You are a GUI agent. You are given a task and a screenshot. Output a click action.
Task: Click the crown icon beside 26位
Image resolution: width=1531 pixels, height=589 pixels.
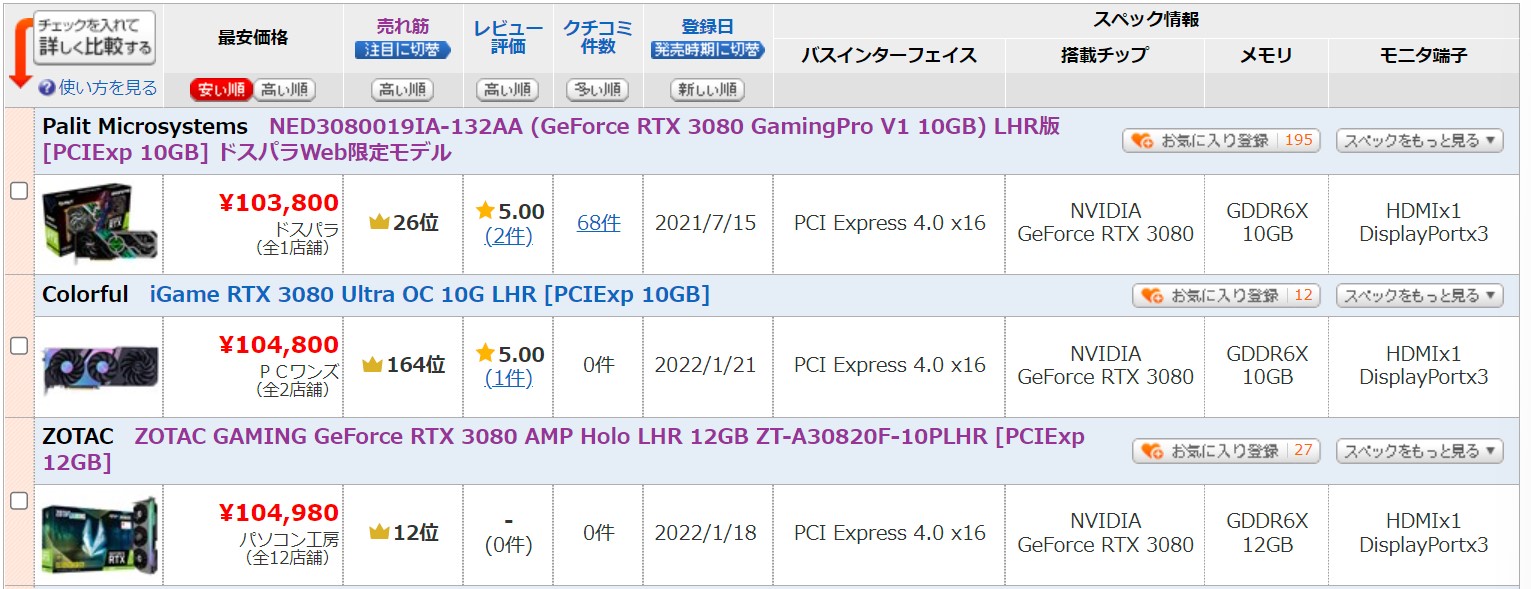(379, 222)
